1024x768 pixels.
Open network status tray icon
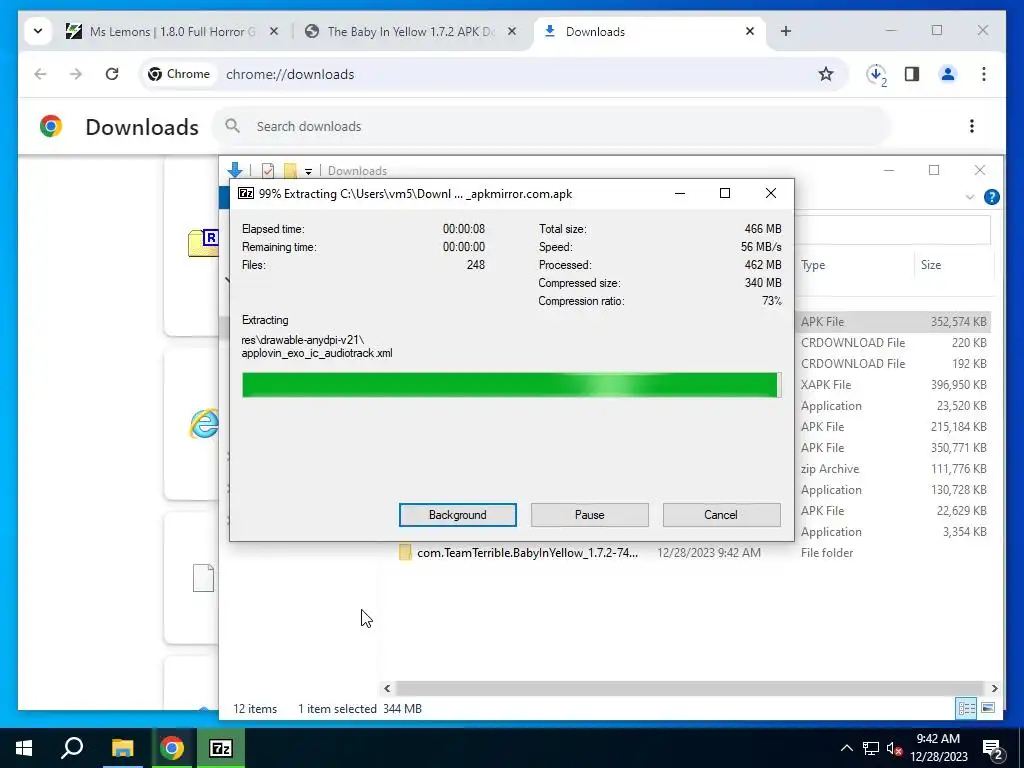871,748
